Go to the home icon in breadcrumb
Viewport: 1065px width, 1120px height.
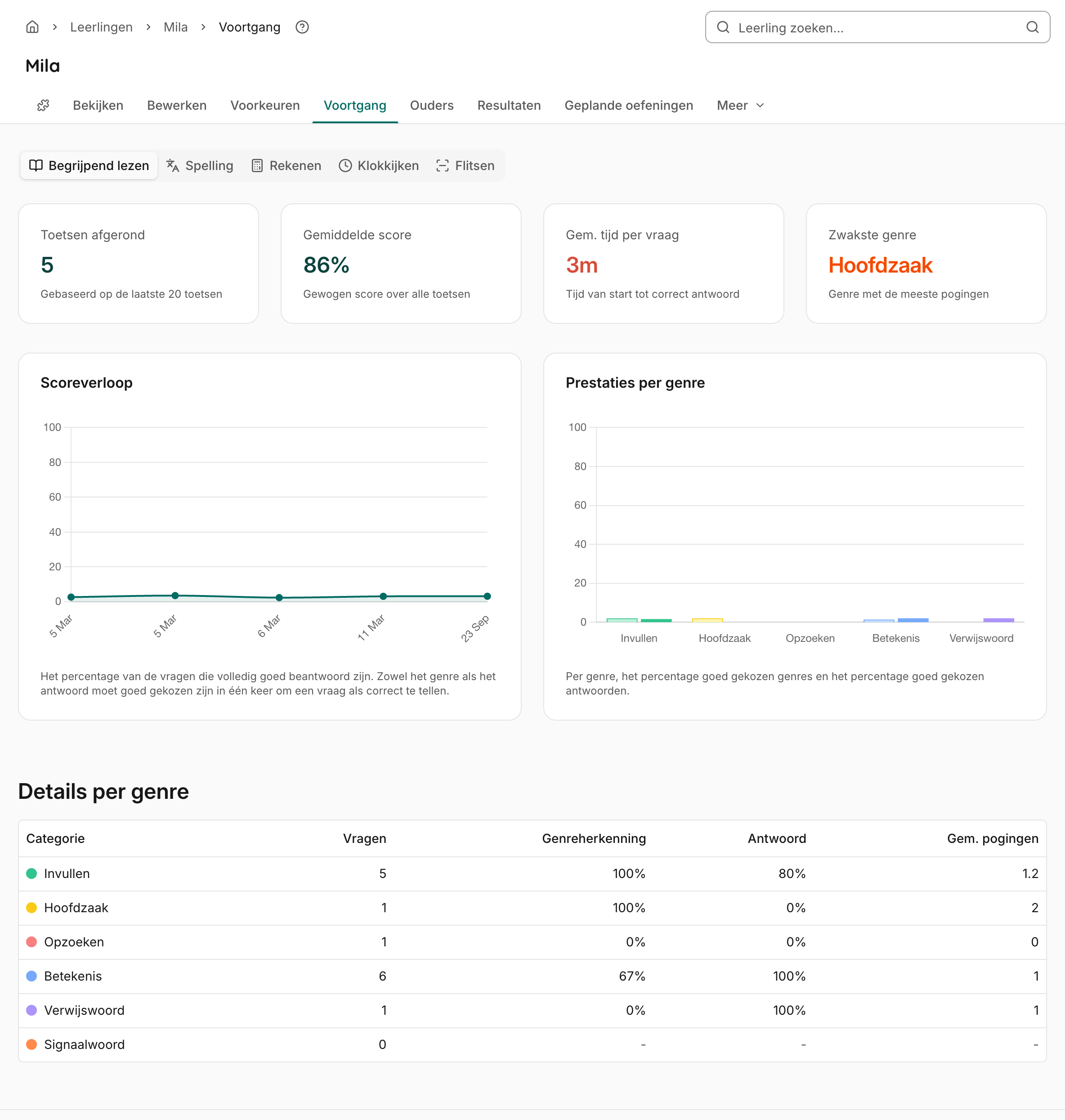(x=32, y=27)
